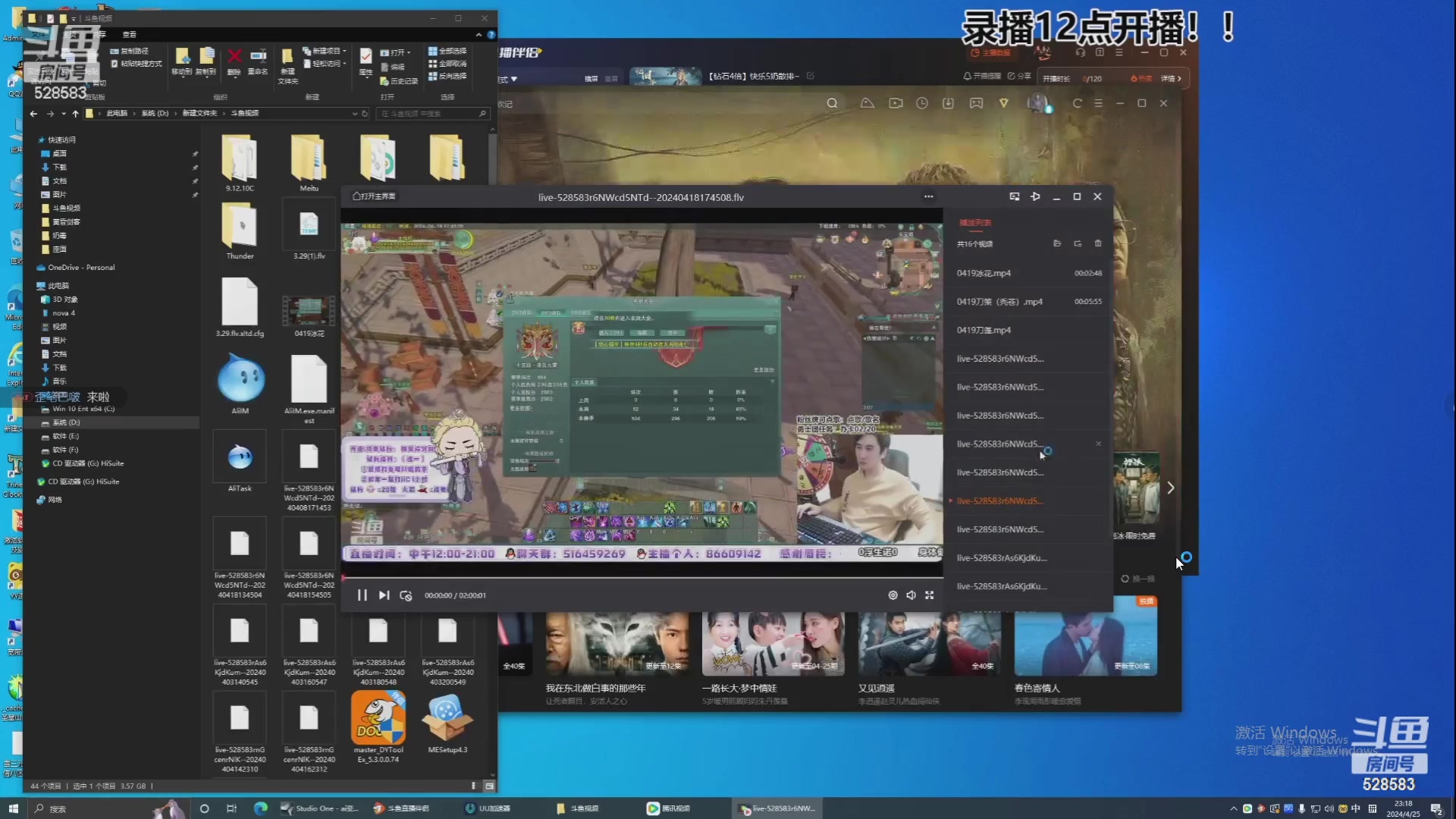Image resolution: width=1456 pixels, height=819 pixels.
Task: Open Windows Start menu
Action: [13, 808]
